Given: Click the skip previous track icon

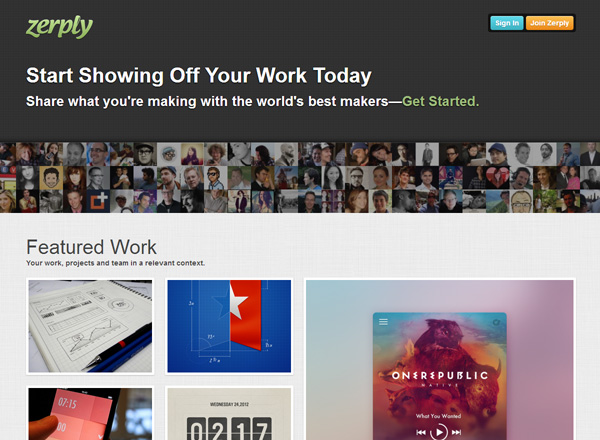Looking at the screenshot, I should click(421, 432).
